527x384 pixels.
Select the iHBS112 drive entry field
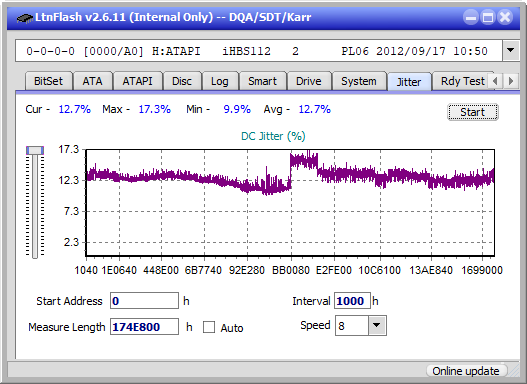pos(259,51)
